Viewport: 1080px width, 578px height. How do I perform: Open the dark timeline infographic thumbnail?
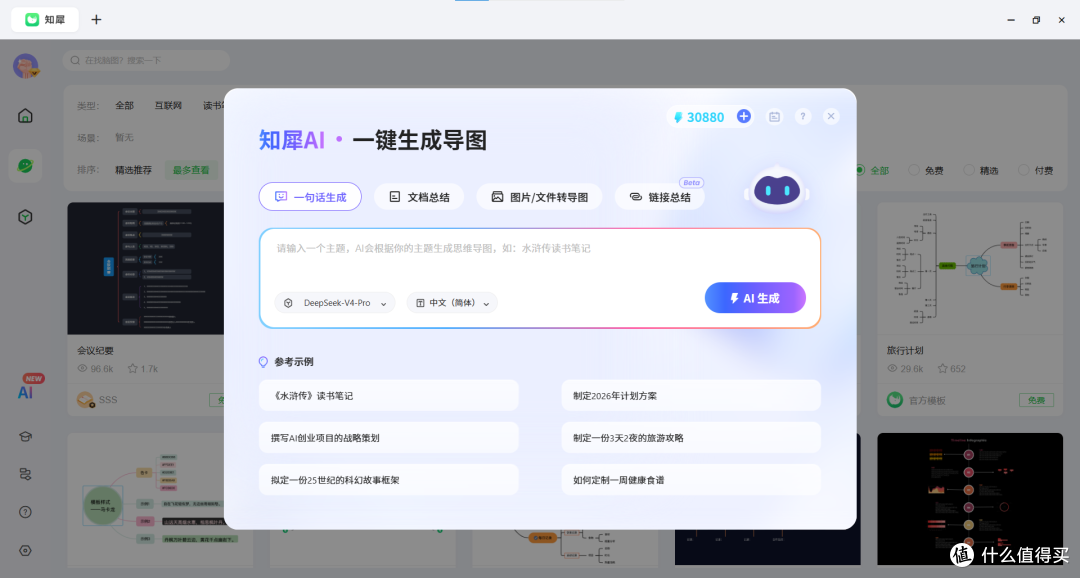point(970,499)
